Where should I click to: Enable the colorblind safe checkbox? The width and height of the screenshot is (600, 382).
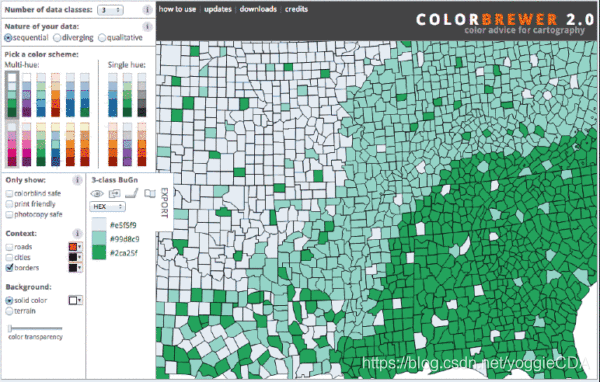pos(9,194)
